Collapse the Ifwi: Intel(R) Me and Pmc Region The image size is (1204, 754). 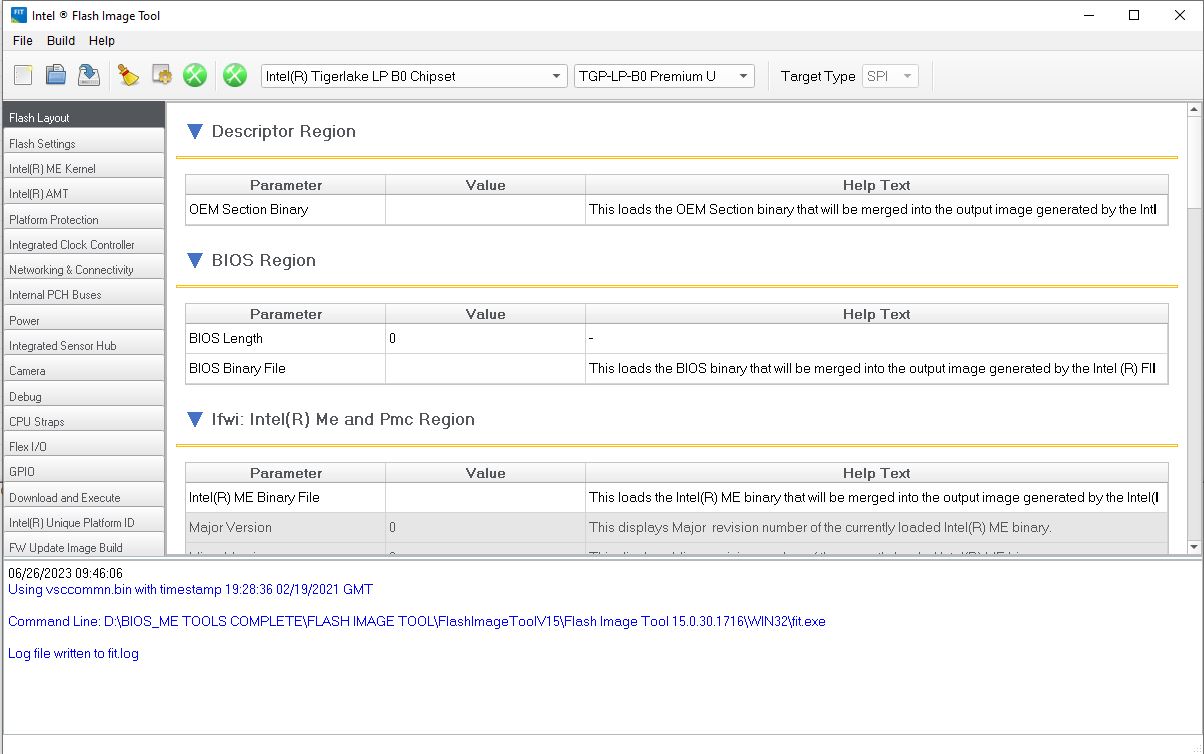(195, 419)
